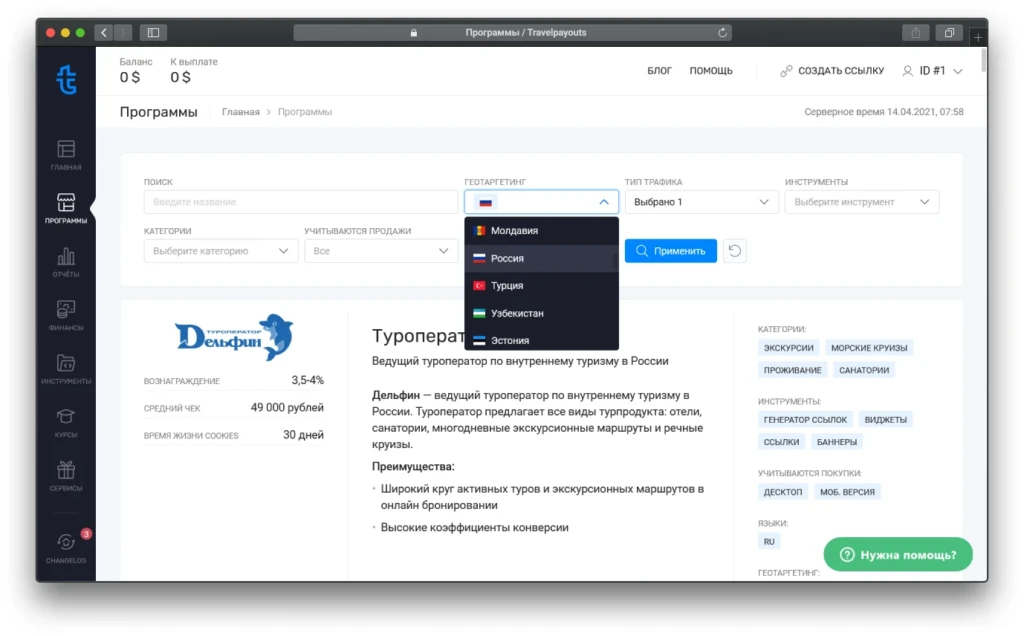
Task: Click the Поиск name input field
Action: pyautogui.click(x=301, y=202)
